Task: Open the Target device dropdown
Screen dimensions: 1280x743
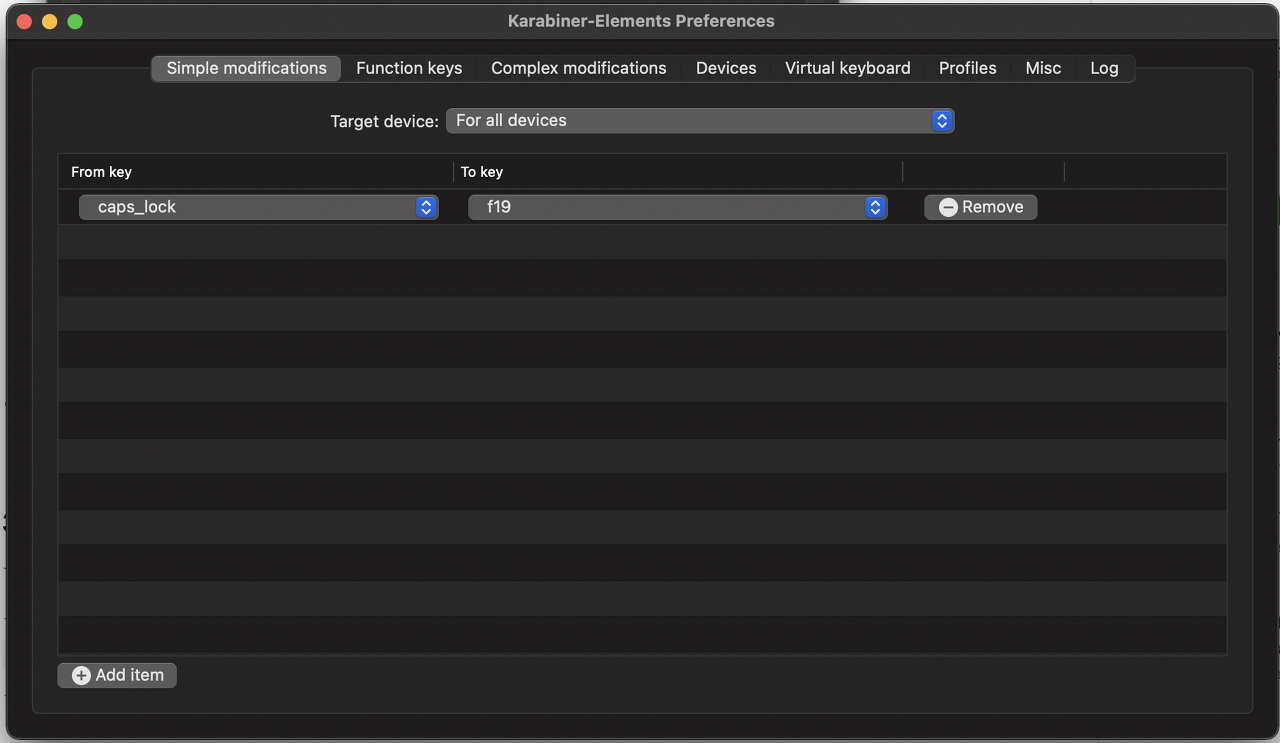Action: (x=700, y=121)
